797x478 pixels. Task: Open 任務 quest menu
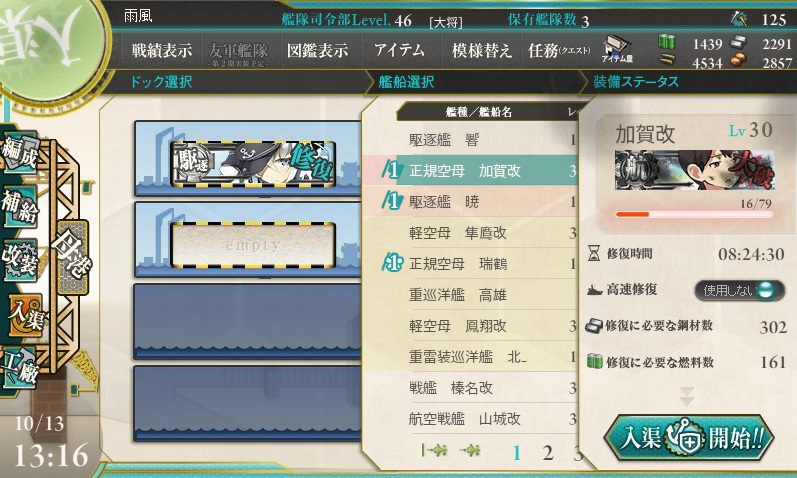point(559,50)
